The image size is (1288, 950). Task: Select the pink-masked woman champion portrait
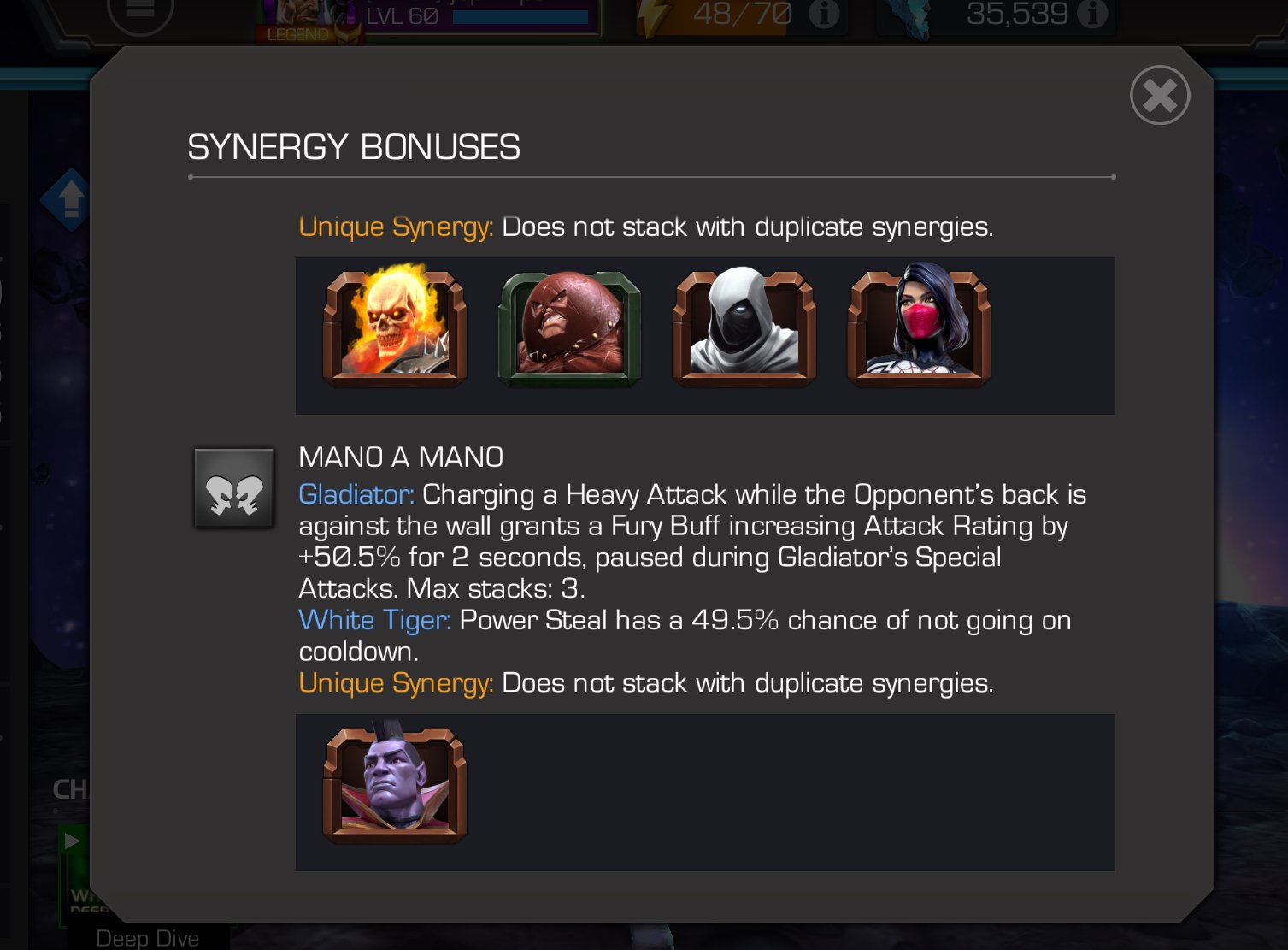[x=919, y=326]
